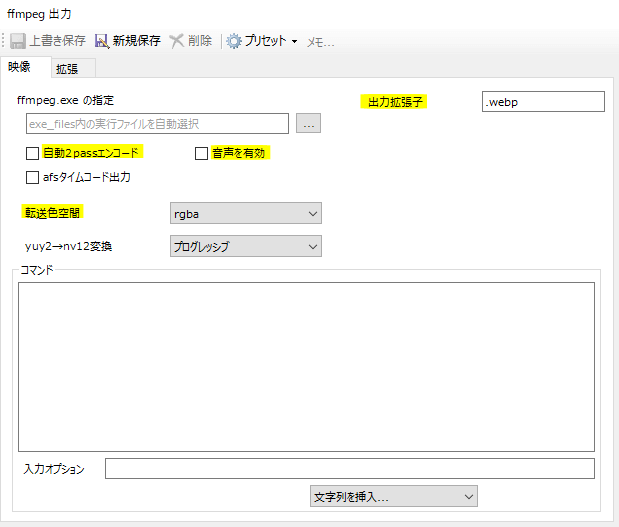Focus the 入力オプション input field
The image size is (619, 527).
[349, 469]
